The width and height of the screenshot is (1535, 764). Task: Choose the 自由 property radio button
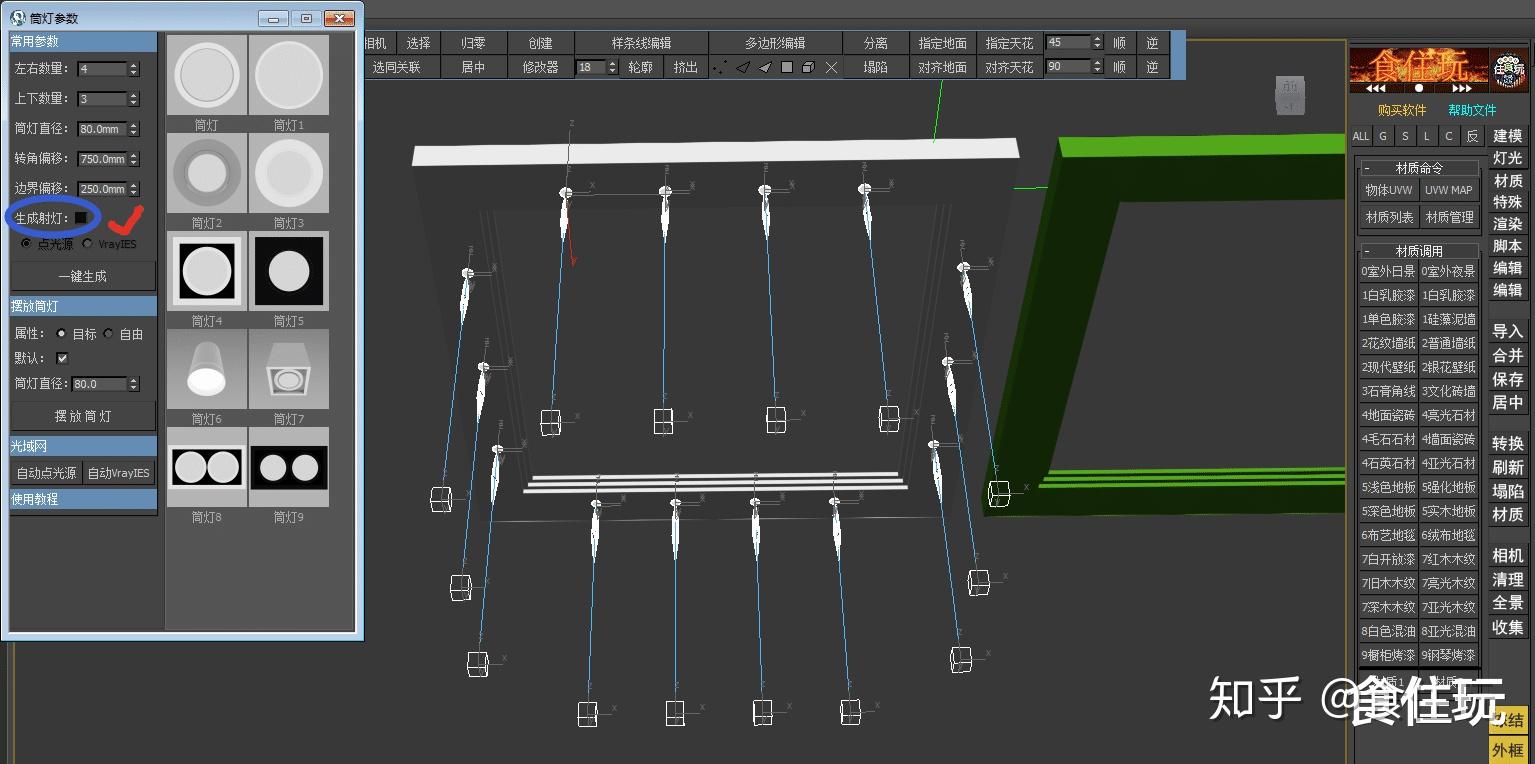[x=108, y=334]
